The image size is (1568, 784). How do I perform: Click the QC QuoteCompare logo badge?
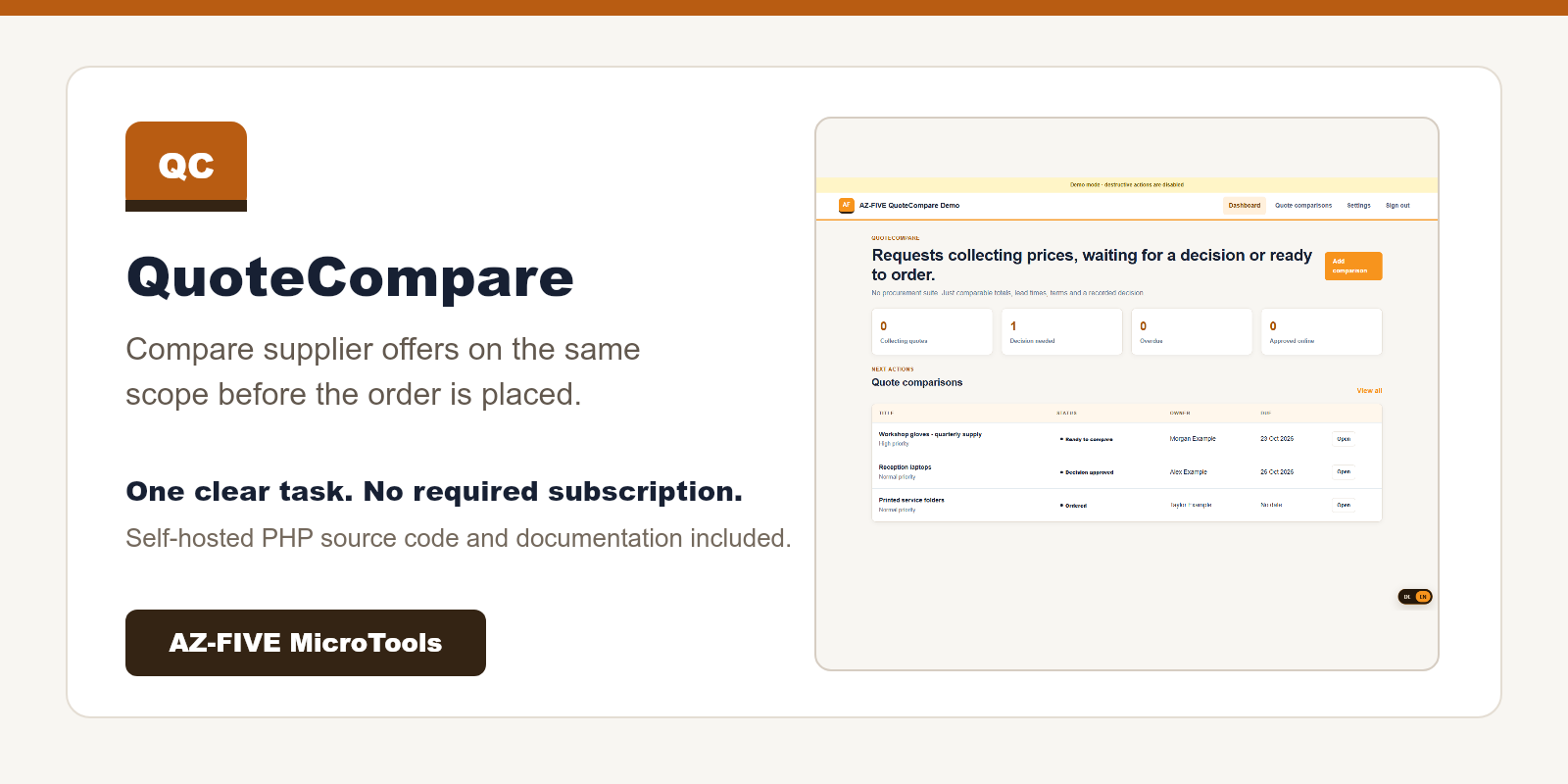186,167
